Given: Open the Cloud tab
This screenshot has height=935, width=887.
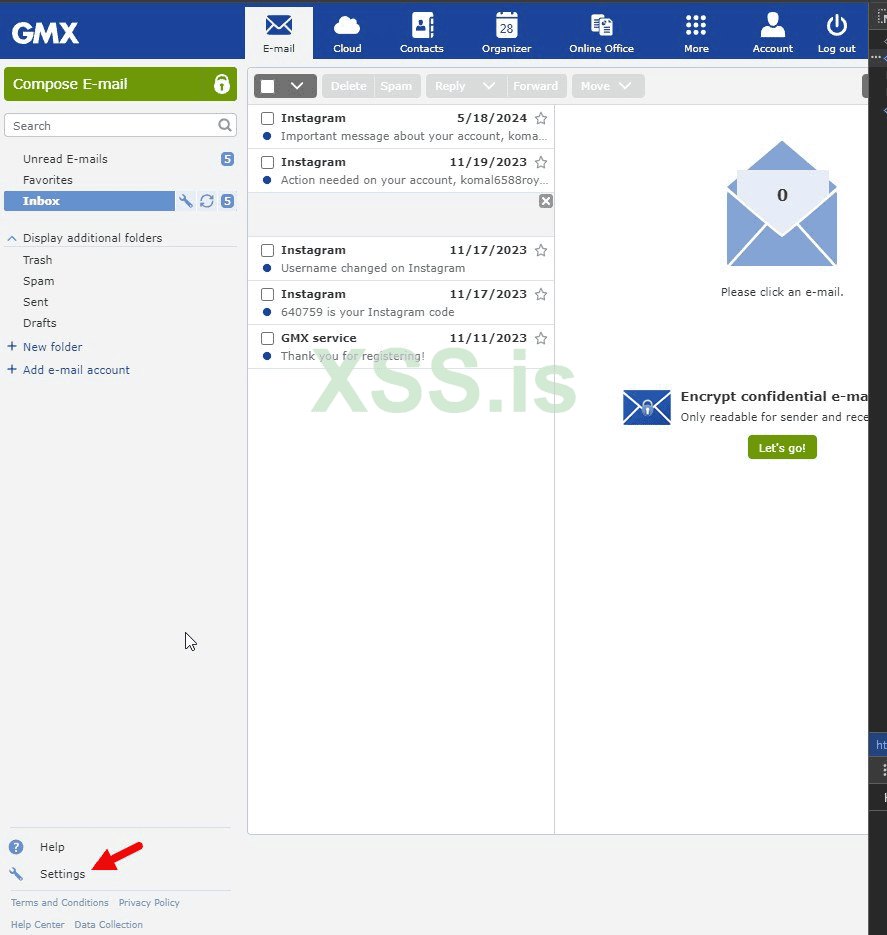Looking at the screenshot, I should click(347, 33).
